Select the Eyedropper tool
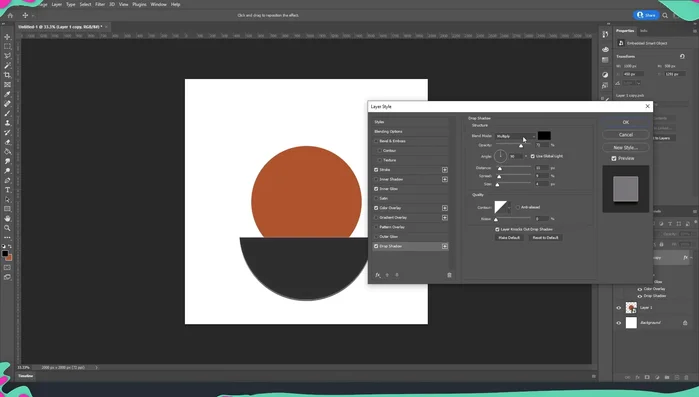Image resolution: width=699 pixels, height=397 pixels. pos(7,94)
